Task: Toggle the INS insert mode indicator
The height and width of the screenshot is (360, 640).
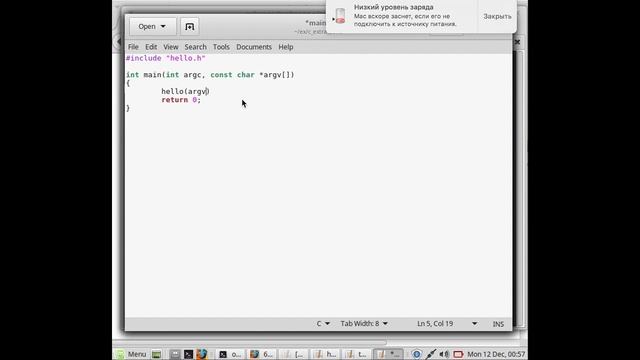Action: coord(498,324)
